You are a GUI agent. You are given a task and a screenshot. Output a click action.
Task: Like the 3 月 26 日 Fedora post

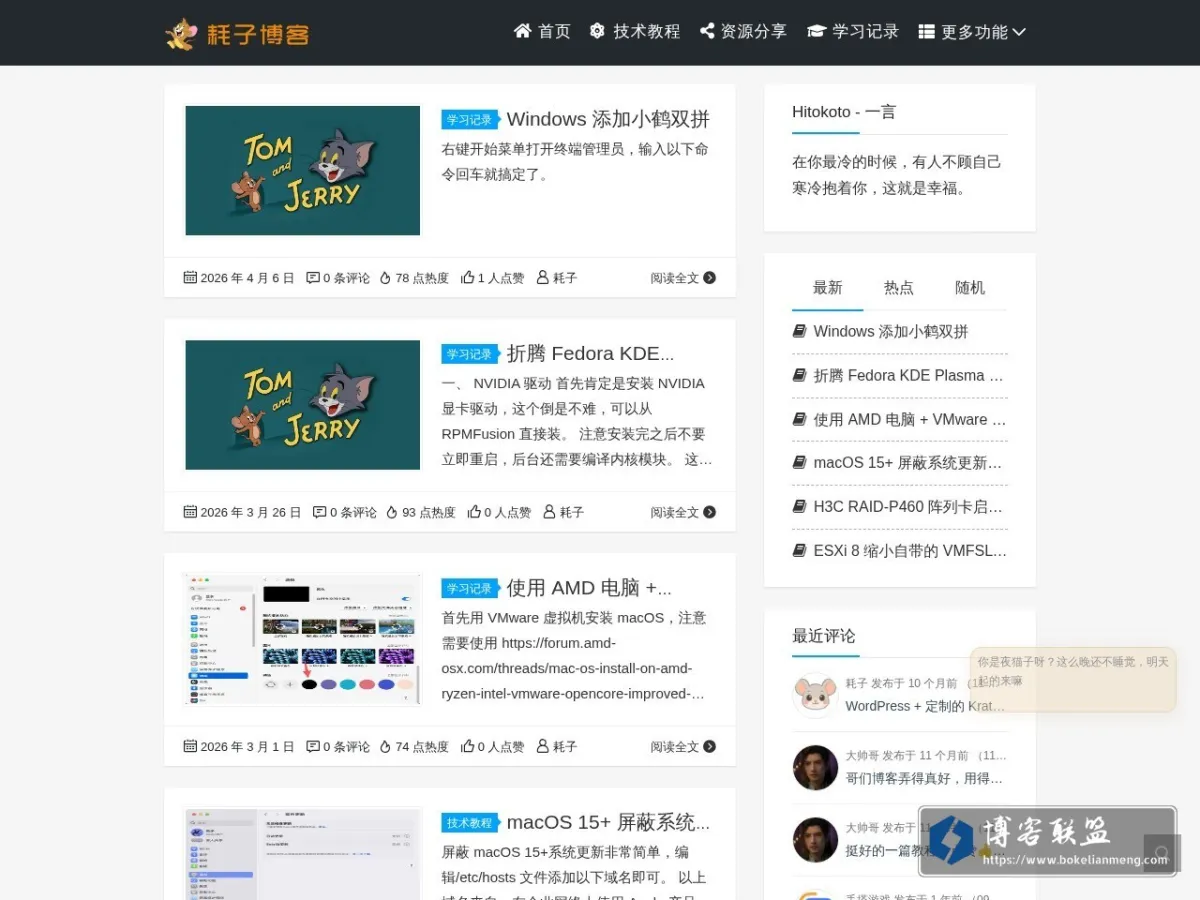tap(499, 512)
